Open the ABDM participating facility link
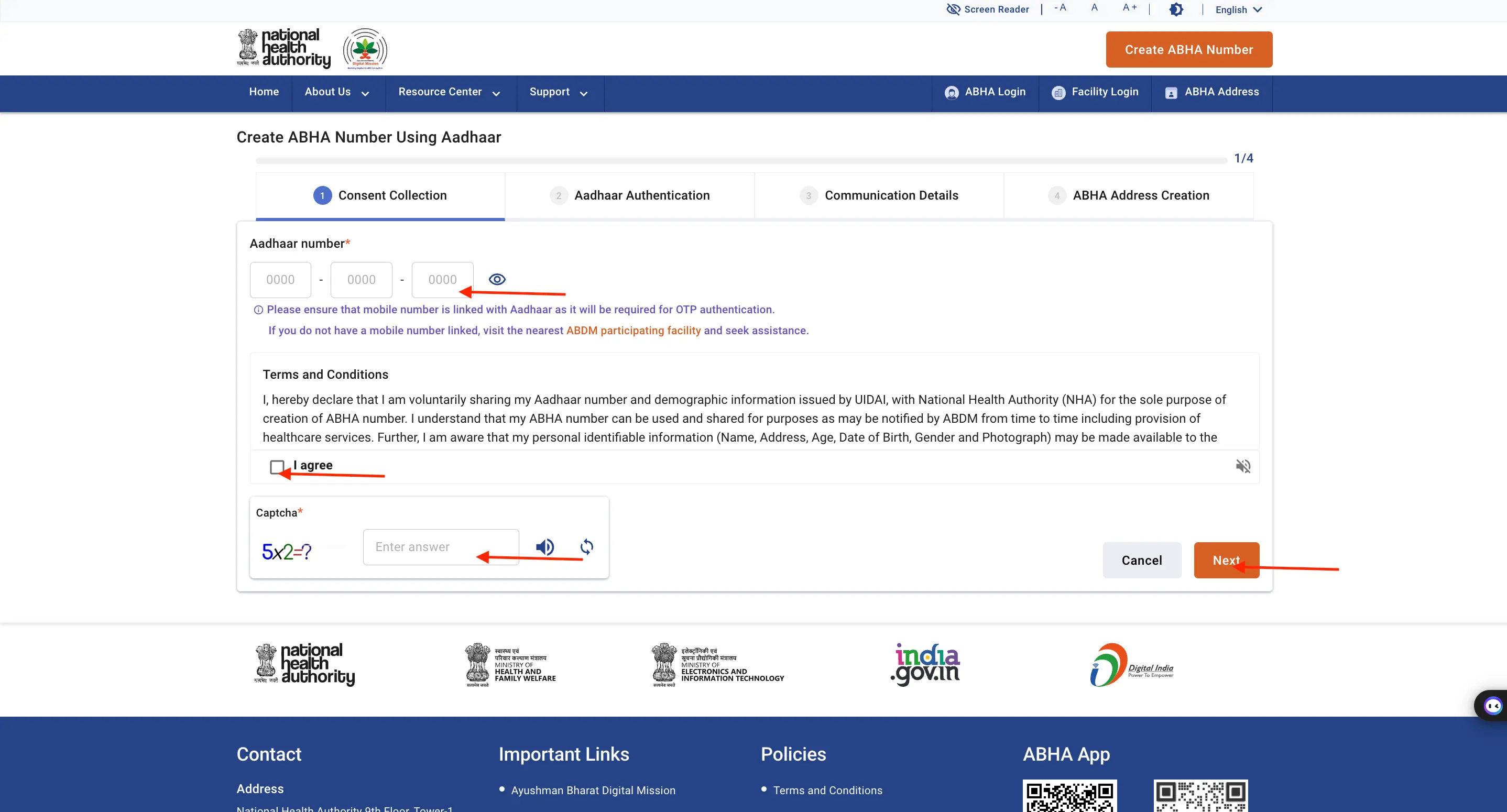The image size is (1507, 812). [x=633, y=331]
